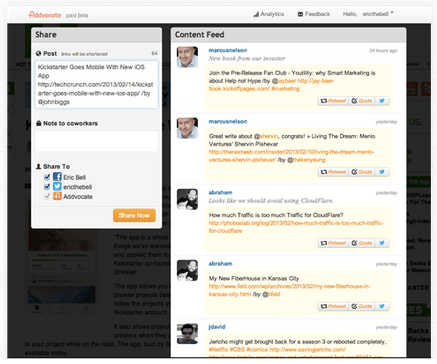Uncheck the ericthebell Twitter checkbox
This screenshot has height=364, width=437.
(x=47, y=186)
